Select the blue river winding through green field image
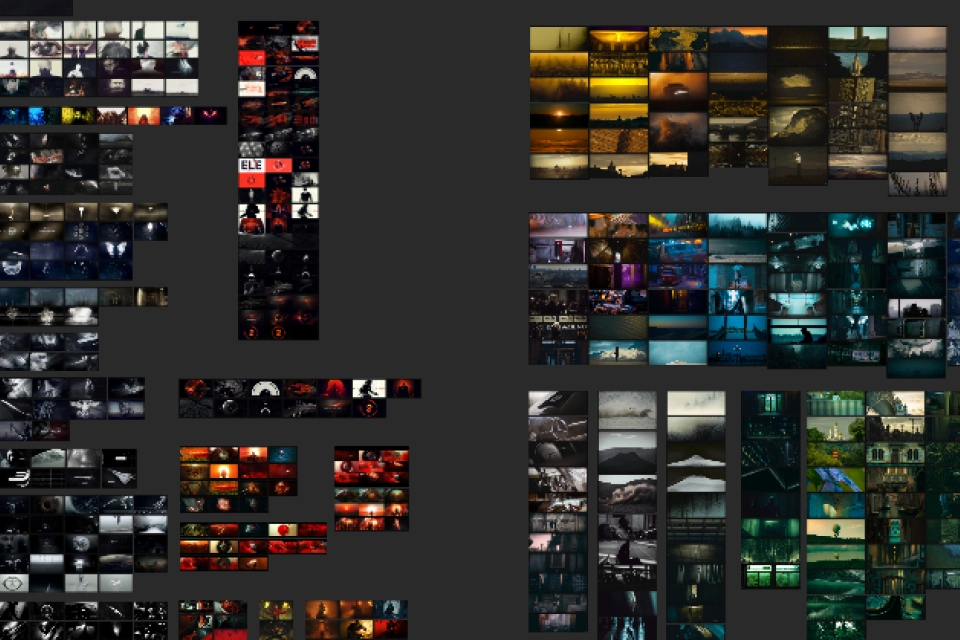This screenshot has height=640, width=960. [x=836, y=480]
